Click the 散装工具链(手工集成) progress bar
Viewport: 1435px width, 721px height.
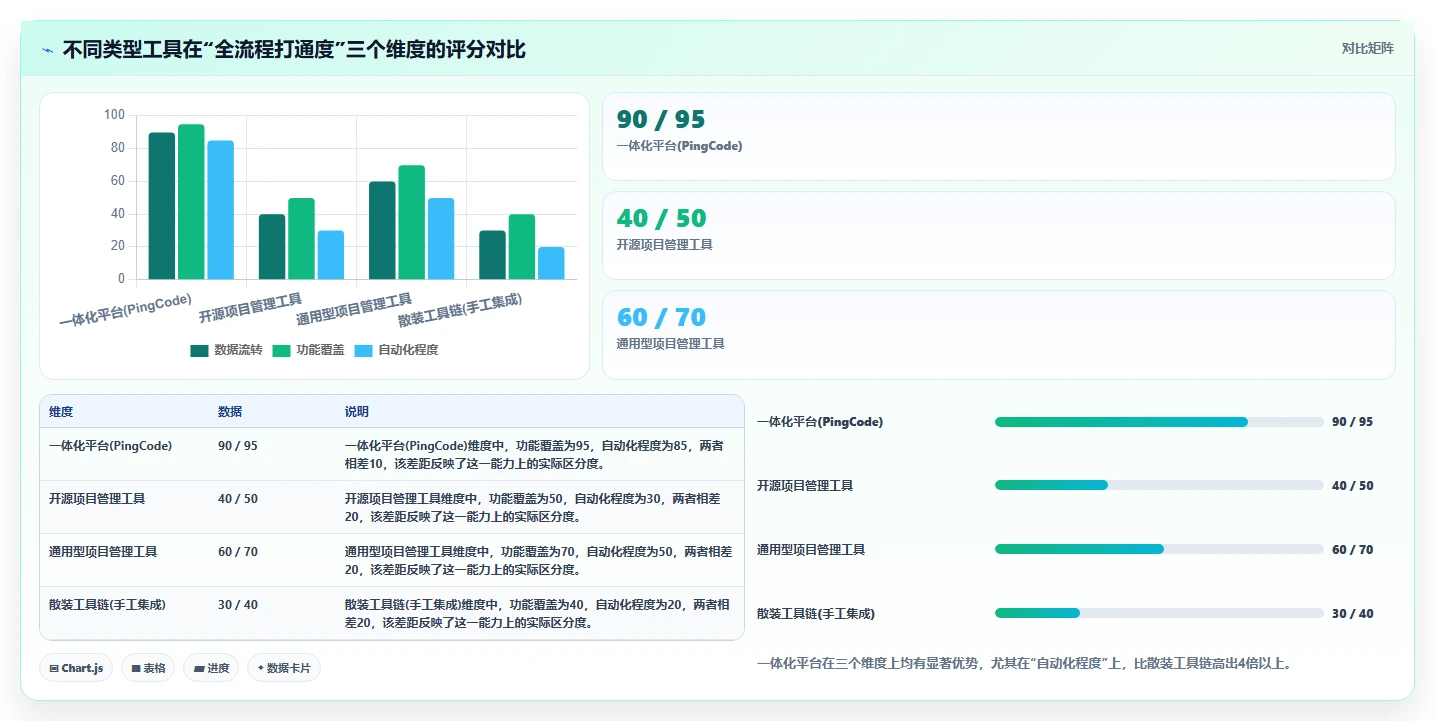click(x=1159, y=613)
